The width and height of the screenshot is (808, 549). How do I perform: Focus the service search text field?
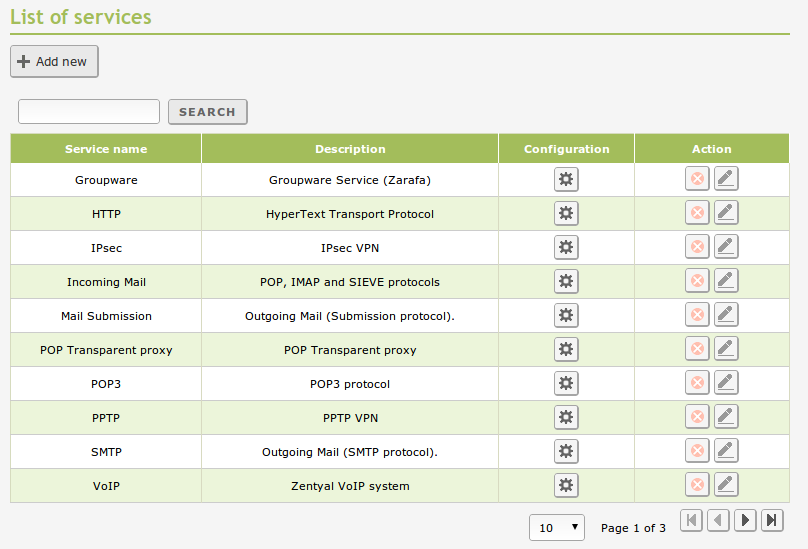pyautogui.click(x=89, y=112)
